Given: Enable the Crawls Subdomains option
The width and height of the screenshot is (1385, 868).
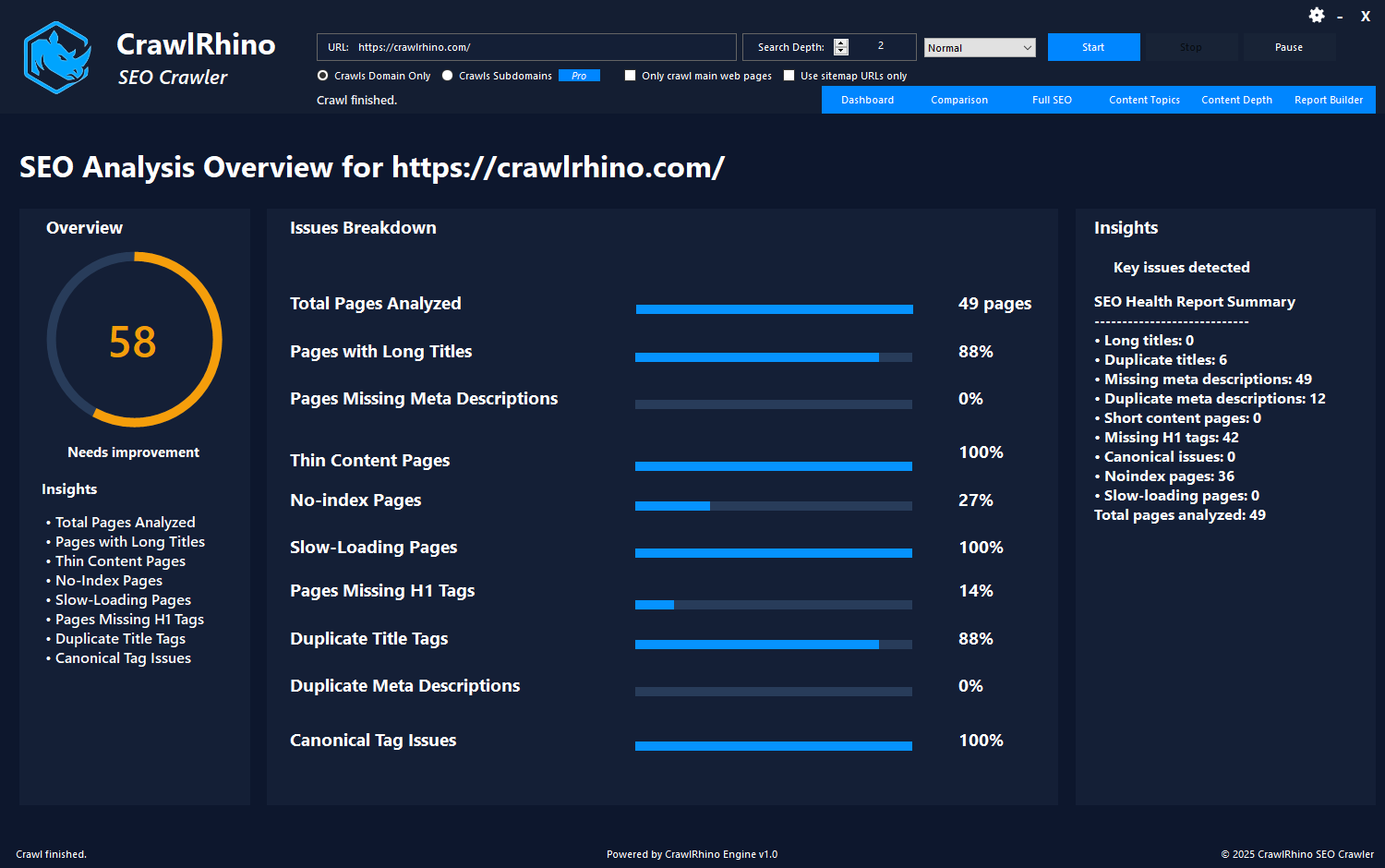Looking at the screenshot, I should click(447, 76).
